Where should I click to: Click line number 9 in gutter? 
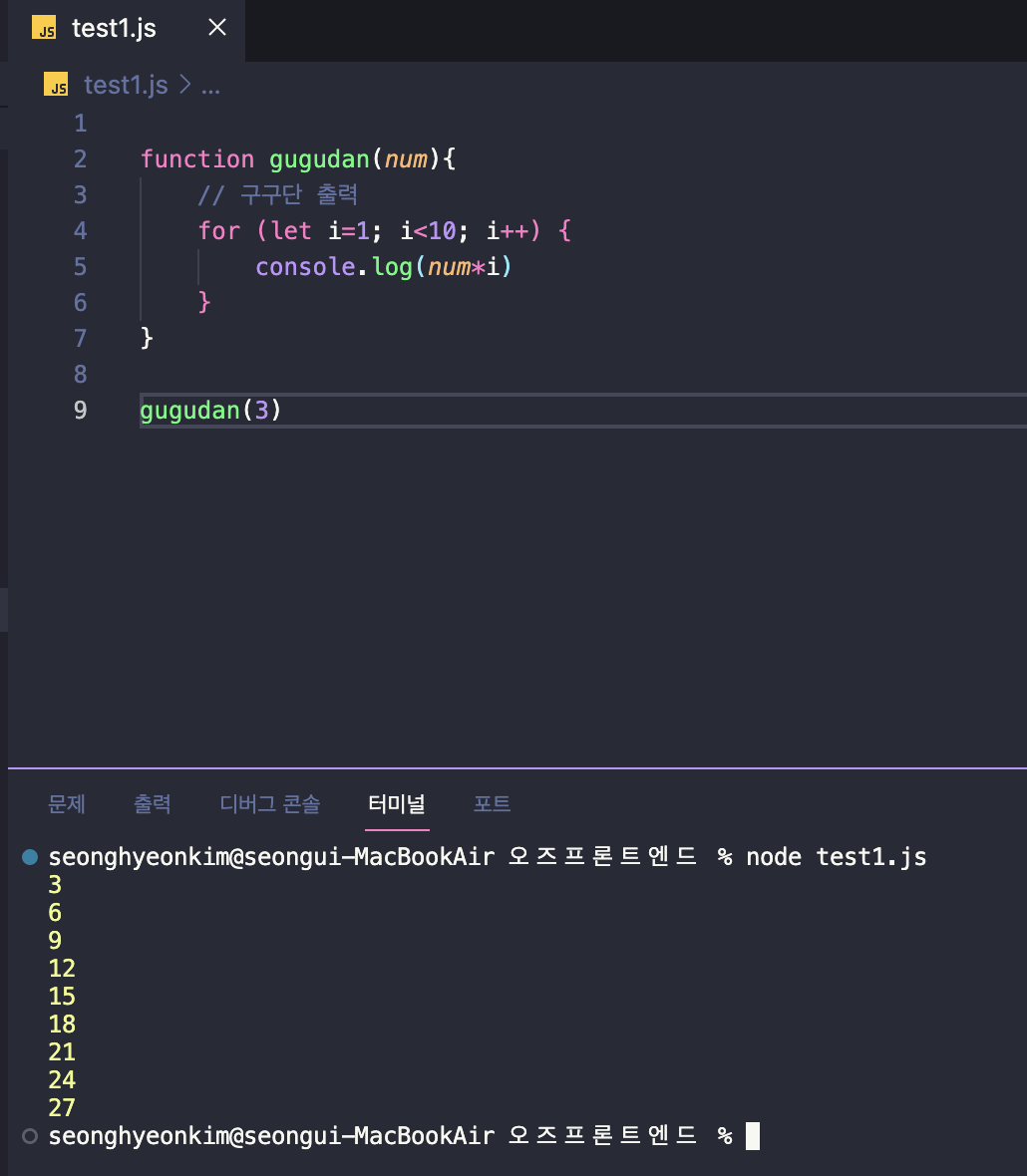(x=81, y=411)
